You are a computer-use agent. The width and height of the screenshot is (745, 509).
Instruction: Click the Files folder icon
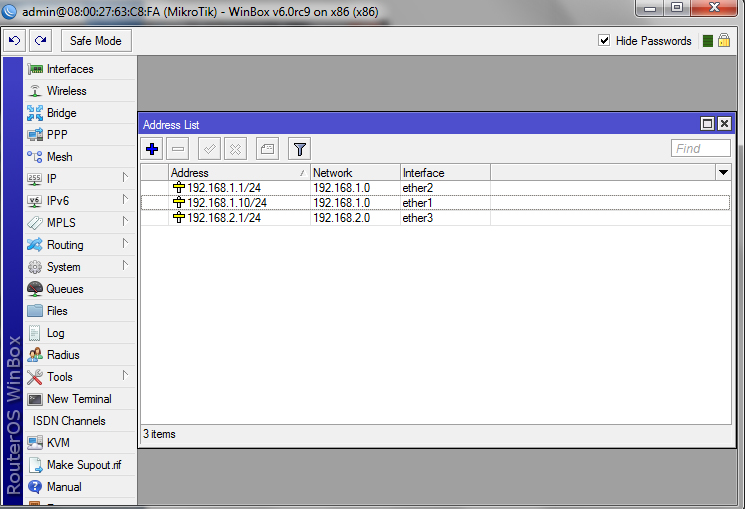coord(35,311)
